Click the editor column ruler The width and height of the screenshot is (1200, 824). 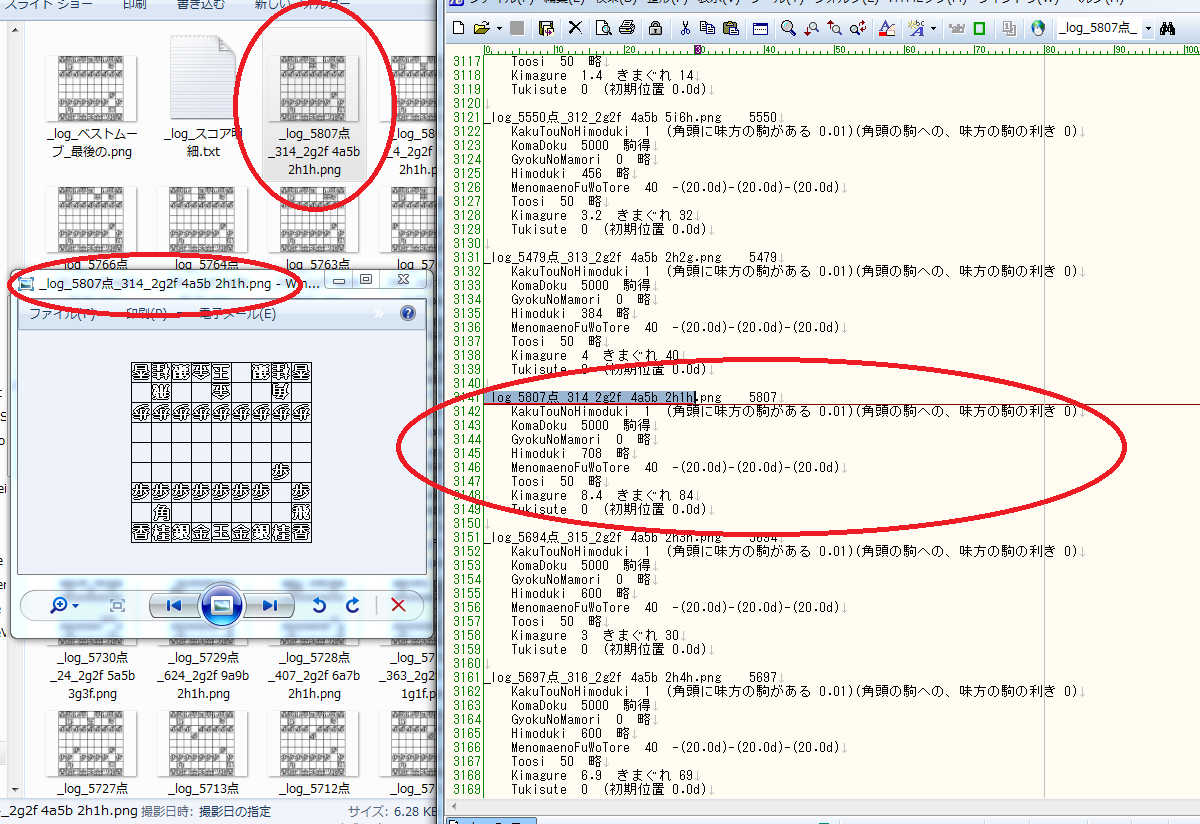click(x=840, y=49)
